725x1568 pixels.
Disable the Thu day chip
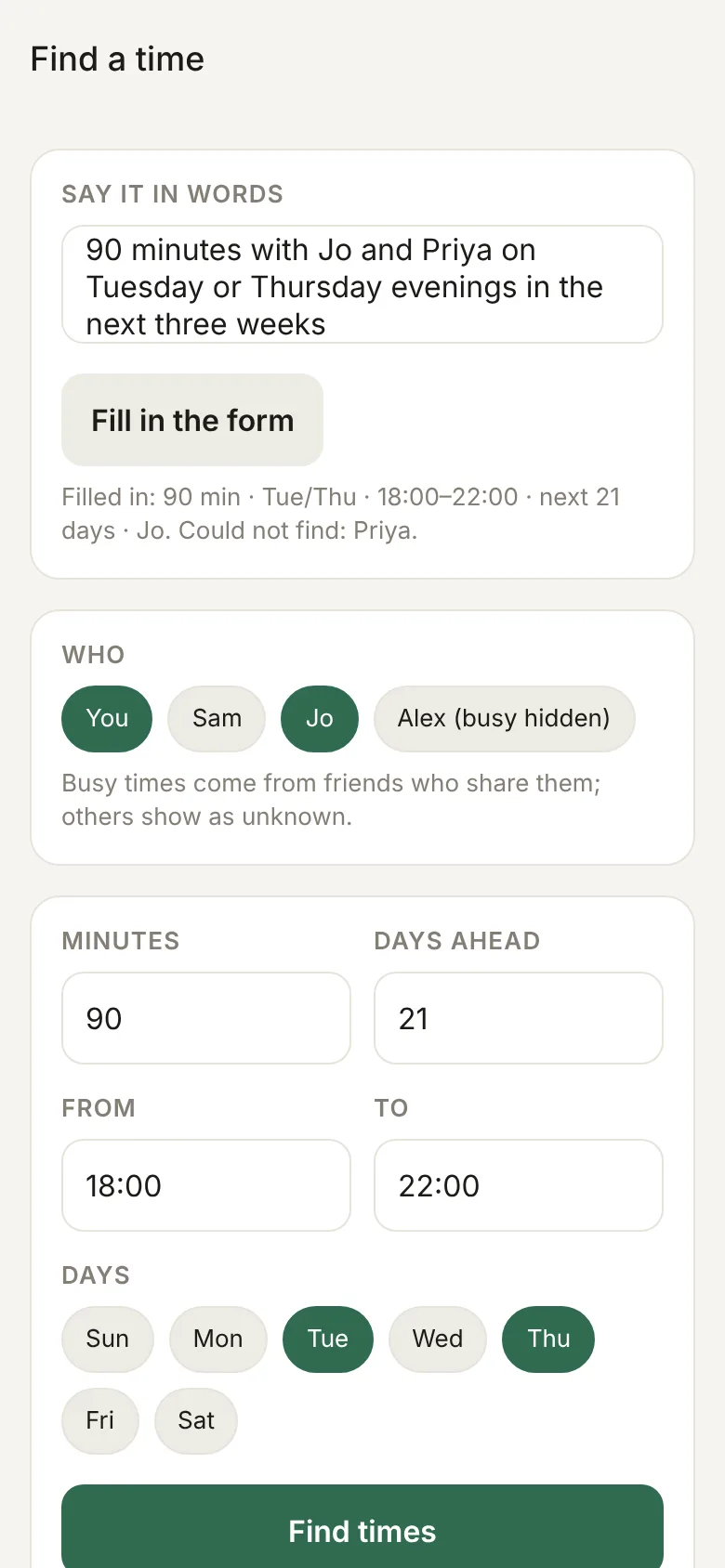coord(548,1339)
